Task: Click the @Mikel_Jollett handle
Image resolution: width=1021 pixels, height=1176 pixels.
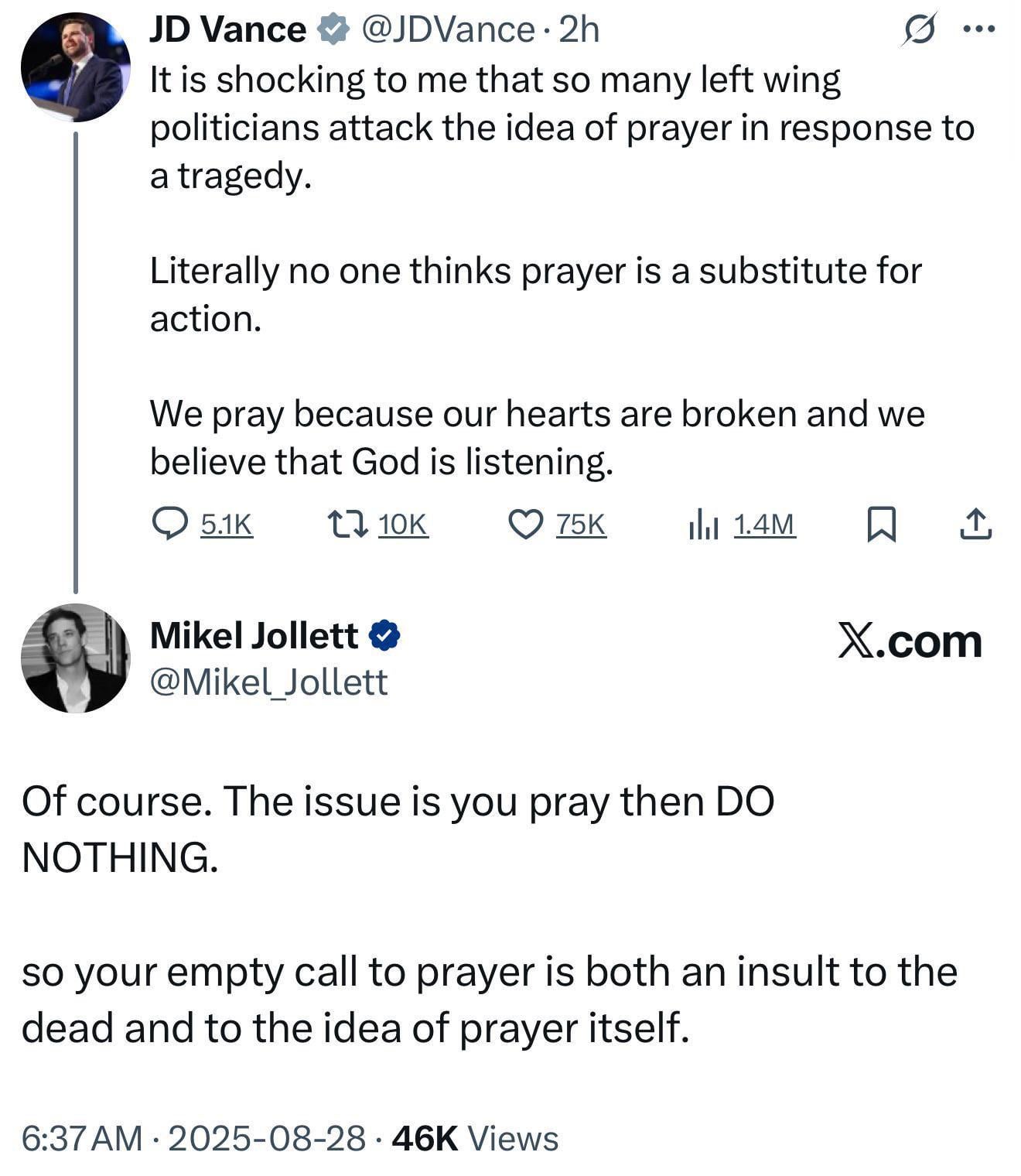Action: click(x=268, y=682)
